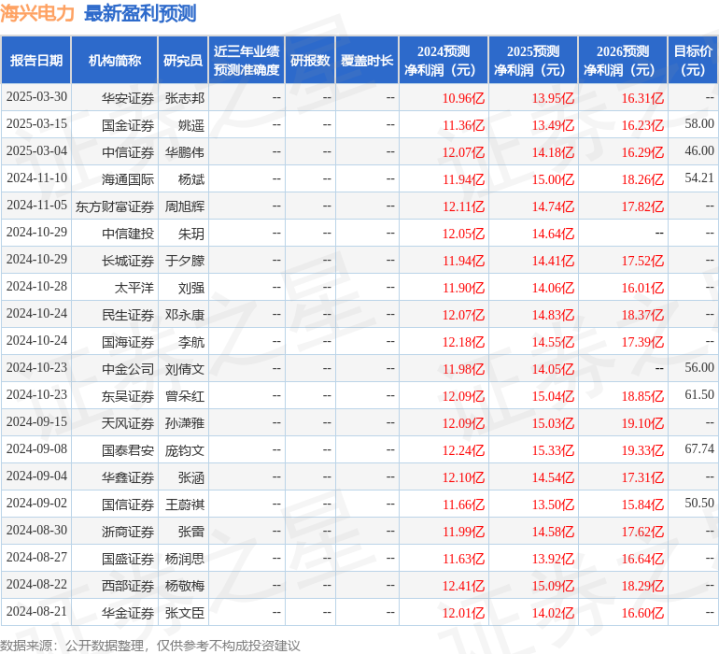
Task: Click researcher name 于夕朦
Action: click(x=185, y=260)
